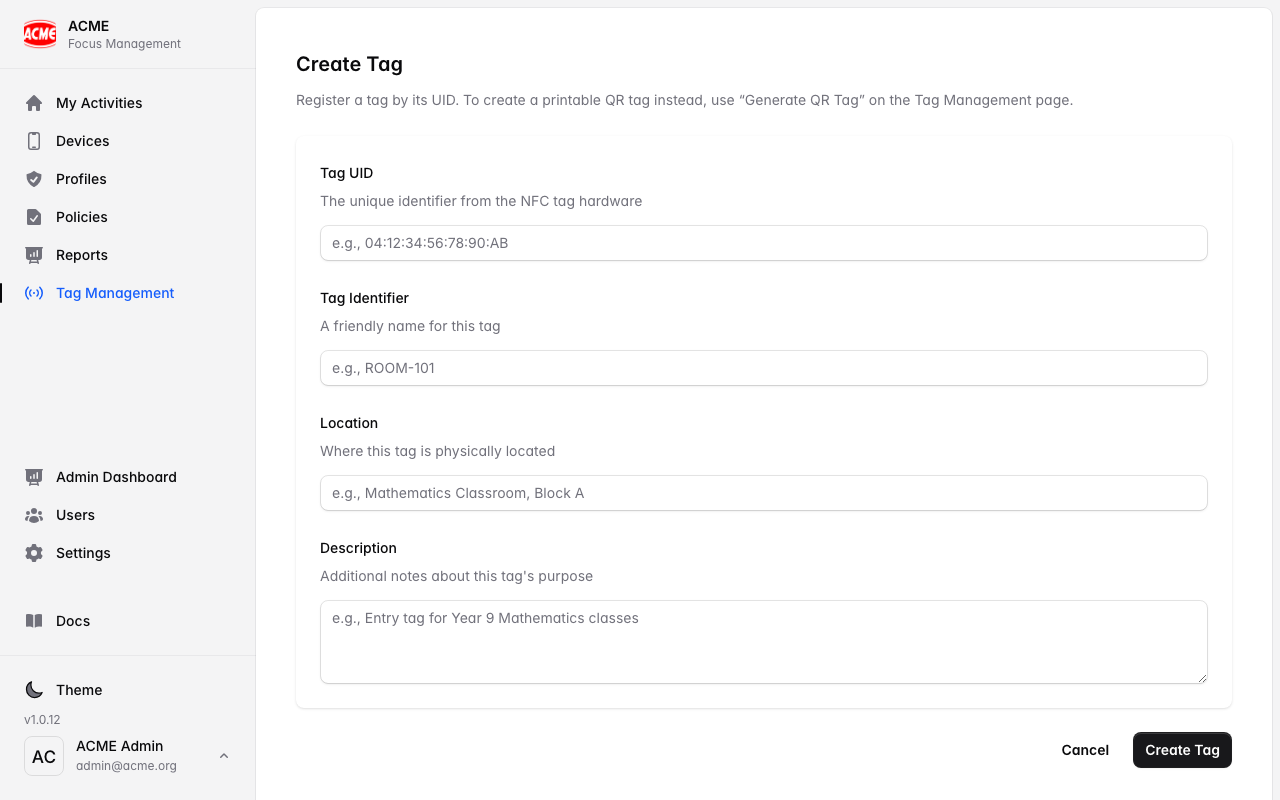The image size is (1280, 800).
Task: Open My Activities home icon
Action: [34, 103]
